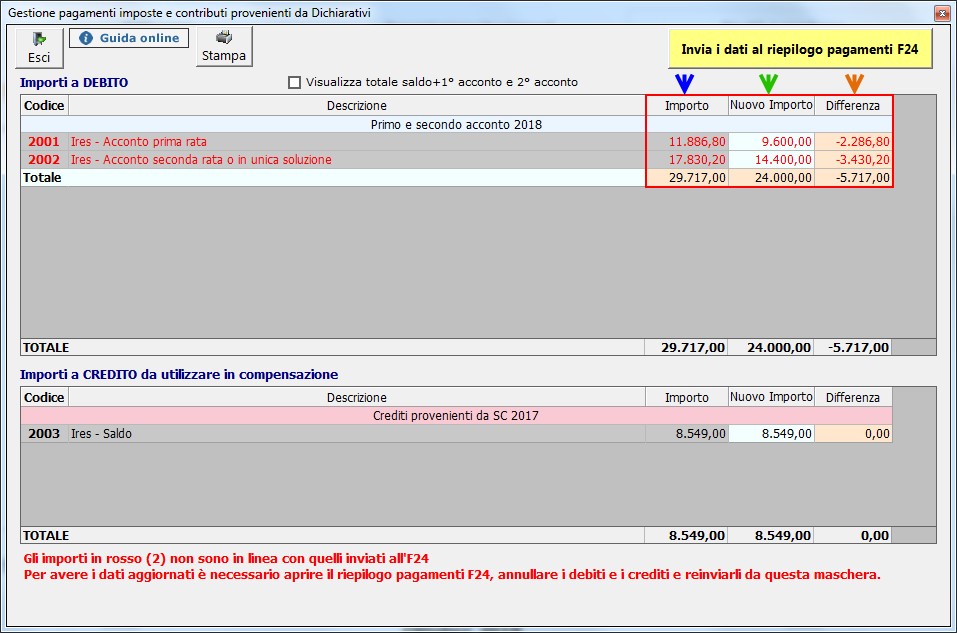The height and width of the screenshot is (633, 957).
Task: Click Importo 8.549,00 in Ires - Saldo row
Action: 687,433
